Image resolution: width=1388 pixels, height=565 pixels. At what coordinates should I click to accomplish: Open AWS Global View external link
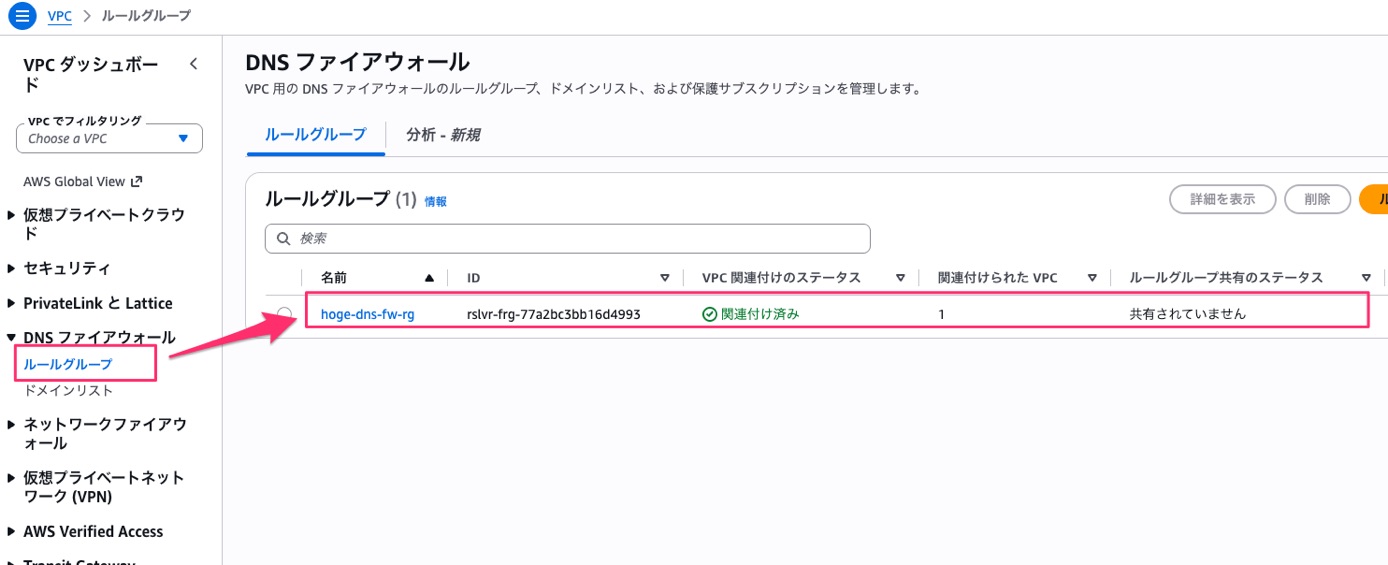[x=83, y=182]
